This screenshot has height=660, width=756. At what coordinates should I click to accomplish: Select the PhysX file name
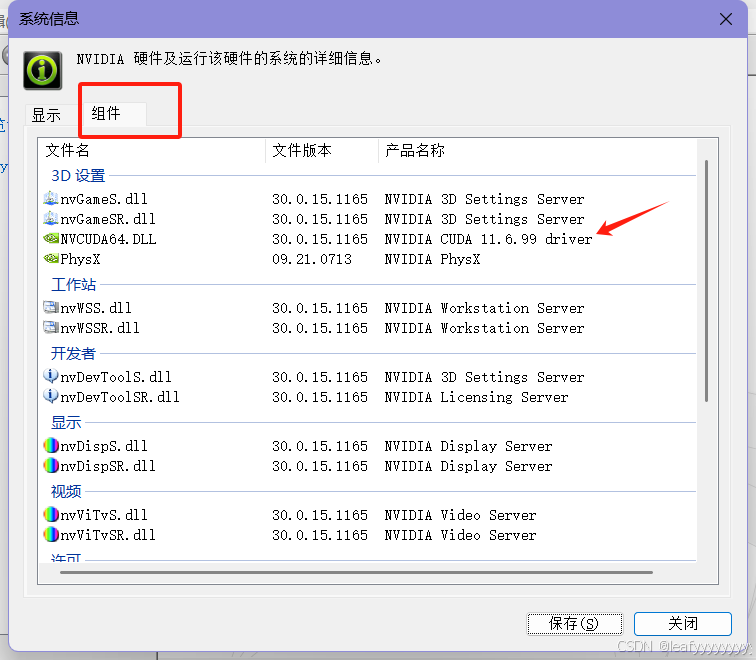pos(80,259)
